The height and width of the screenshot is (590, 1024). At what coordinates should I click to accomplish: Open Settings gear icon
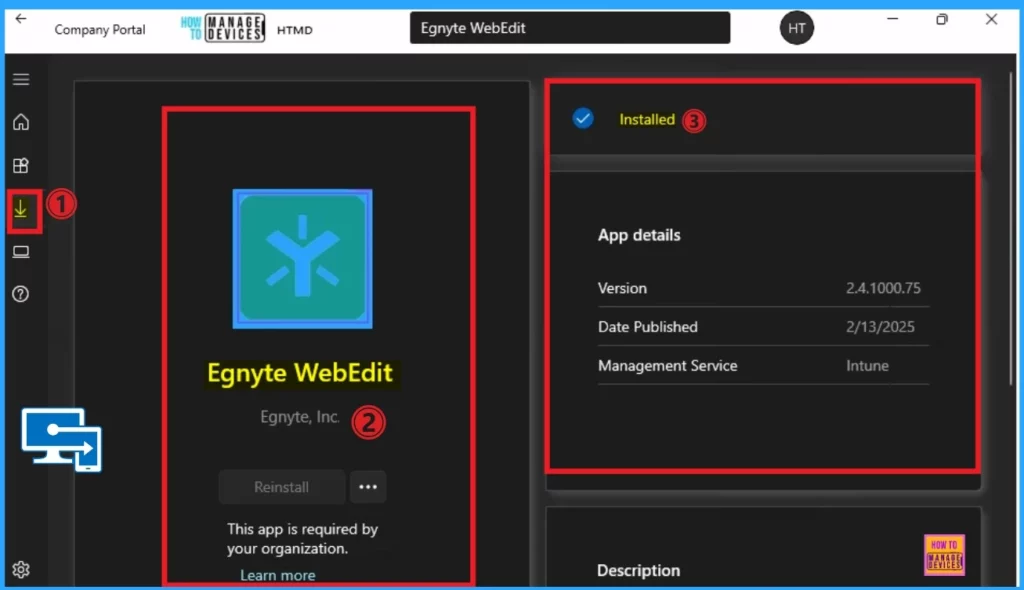(21, 570)
